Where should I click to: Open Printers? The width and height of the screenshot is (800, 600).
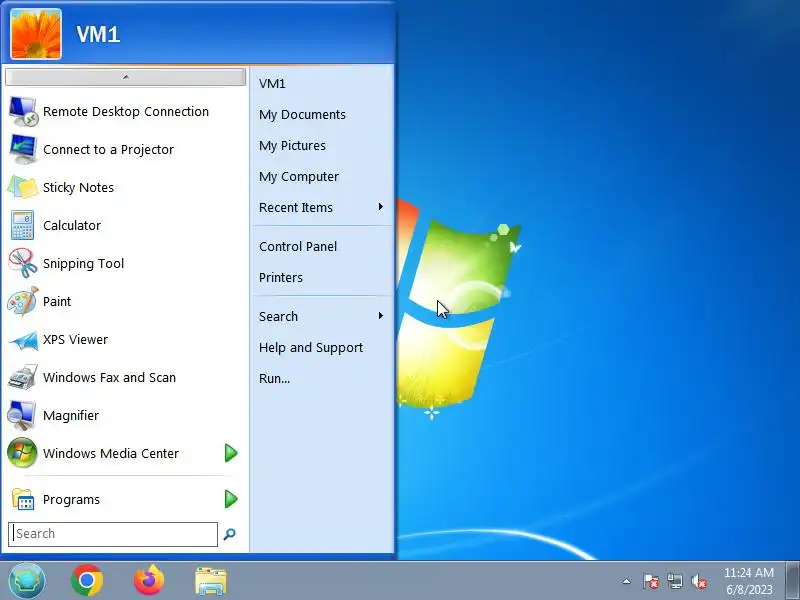point(281,278)
